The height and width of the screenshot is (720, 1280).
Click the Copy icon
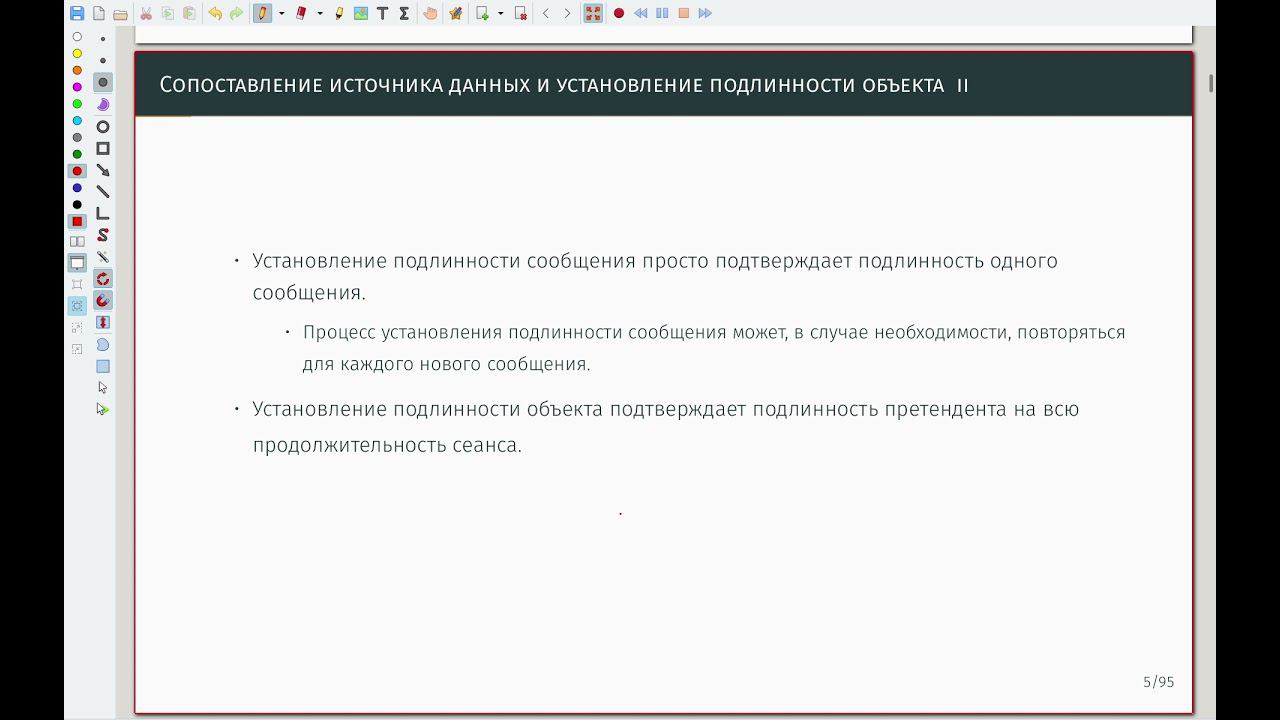[x=167, y=13]
